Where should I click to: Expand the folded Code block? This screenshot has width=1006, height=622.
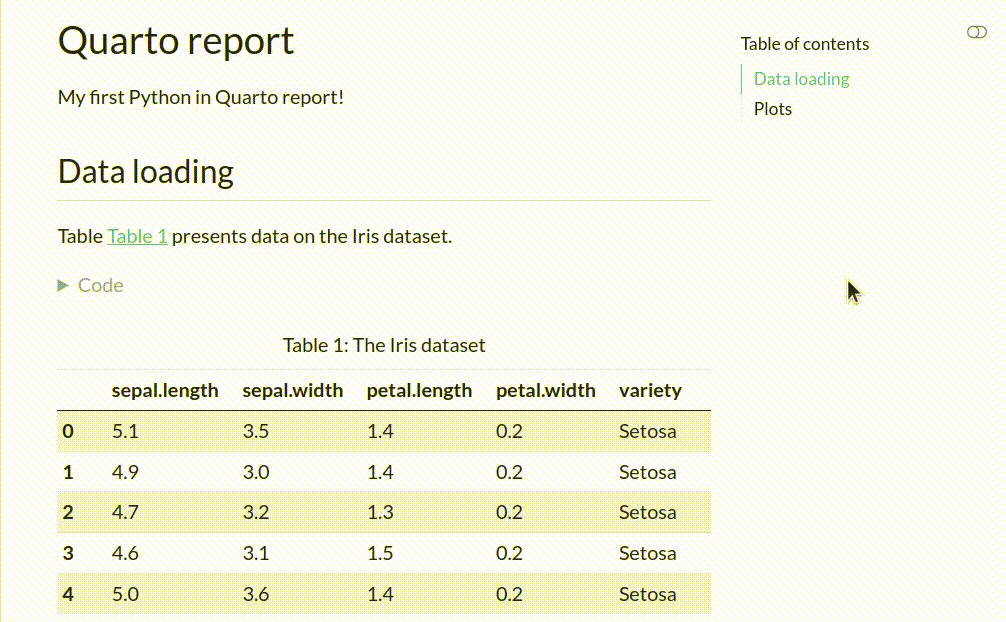click(100, 285)
